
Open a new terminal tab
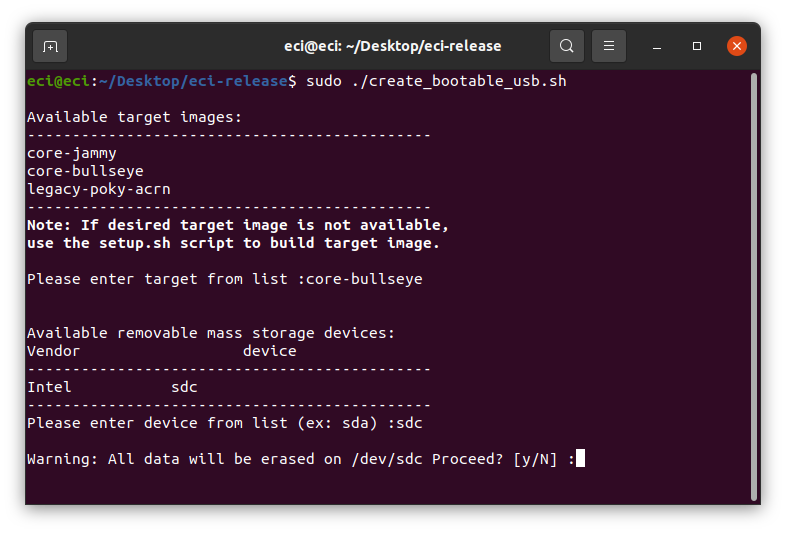click(50, 46)
